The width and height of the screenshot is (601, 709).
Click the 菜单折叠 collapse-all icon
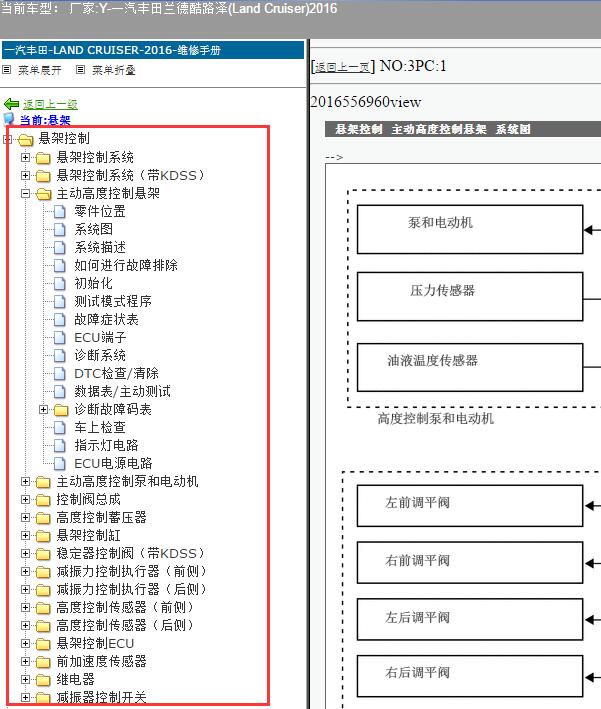click(80, 70)
